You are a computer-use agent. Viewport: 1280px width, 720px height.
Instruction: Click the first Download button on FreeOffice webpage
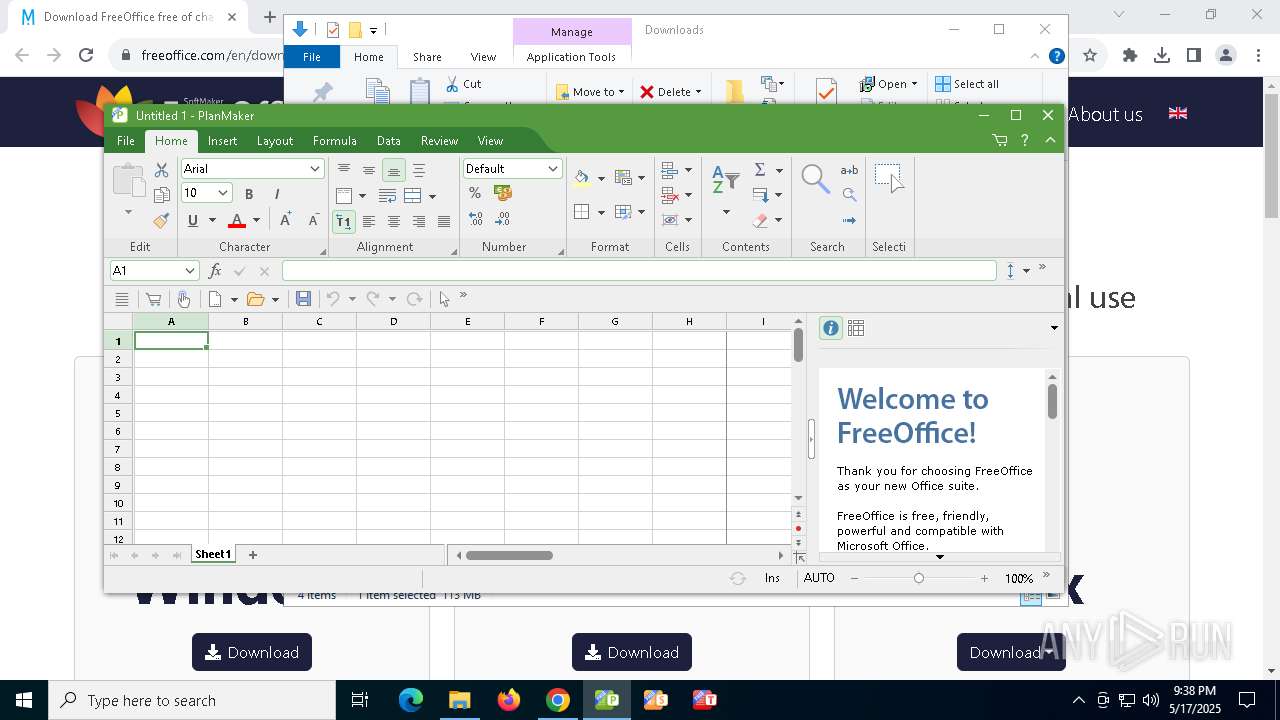pos(252,652)
